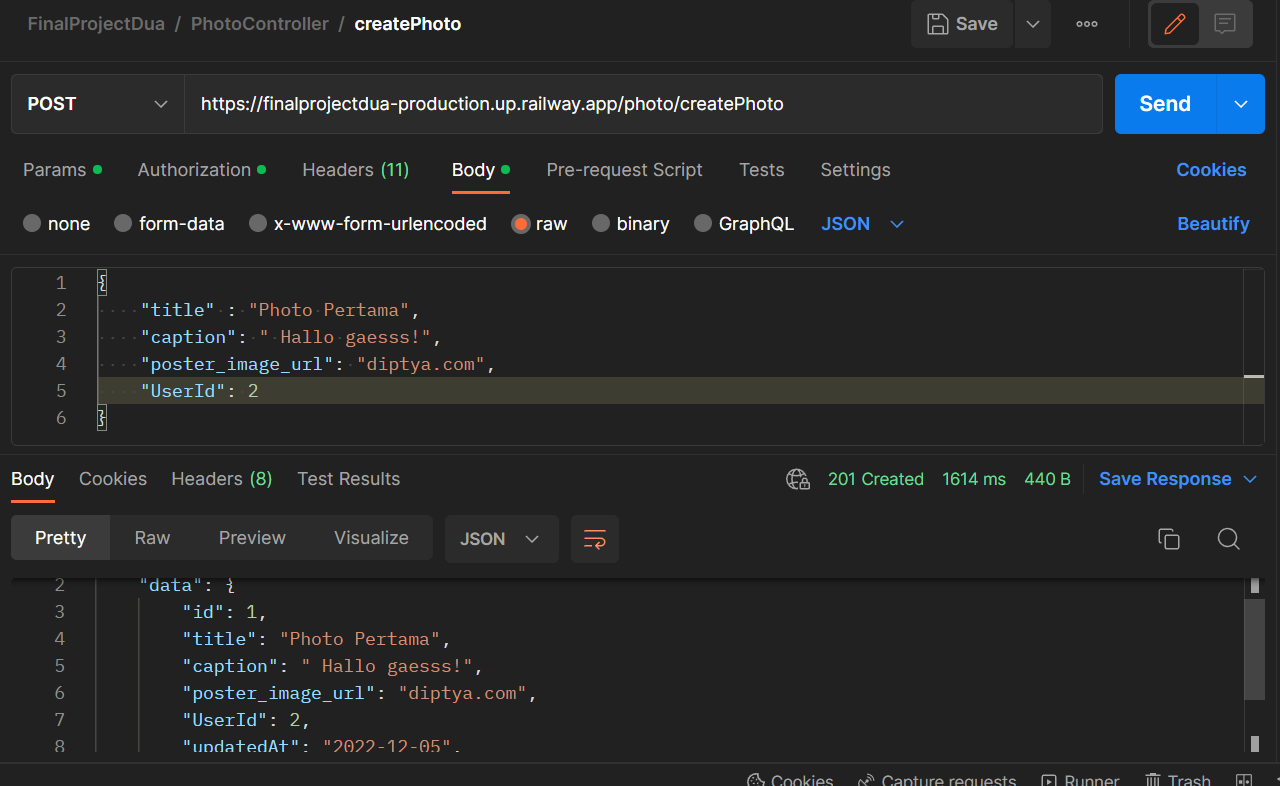The image size is (1280, 786).
Task: Click the Beautify link
Action: (x=1213, y=224)
